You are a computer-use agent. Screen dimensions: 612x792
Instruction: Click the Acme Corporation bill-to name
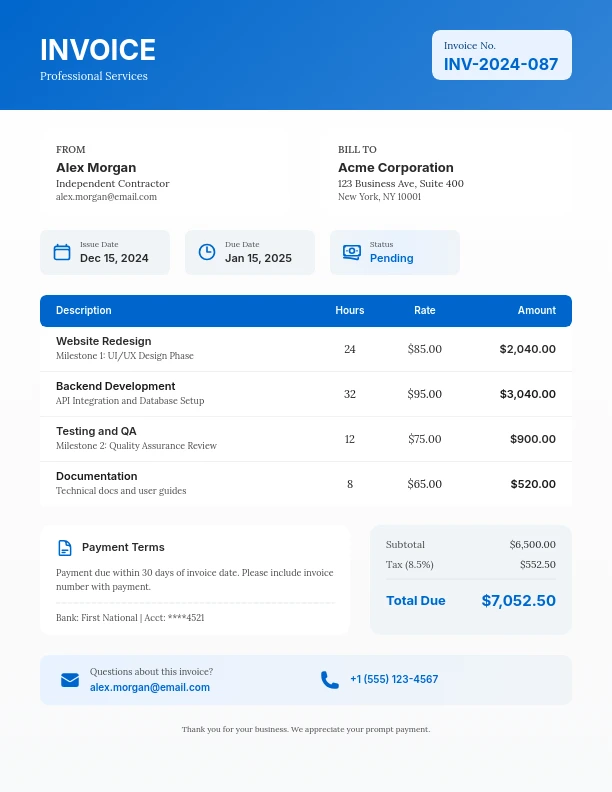pyautogui.click(x=396, y=168)
